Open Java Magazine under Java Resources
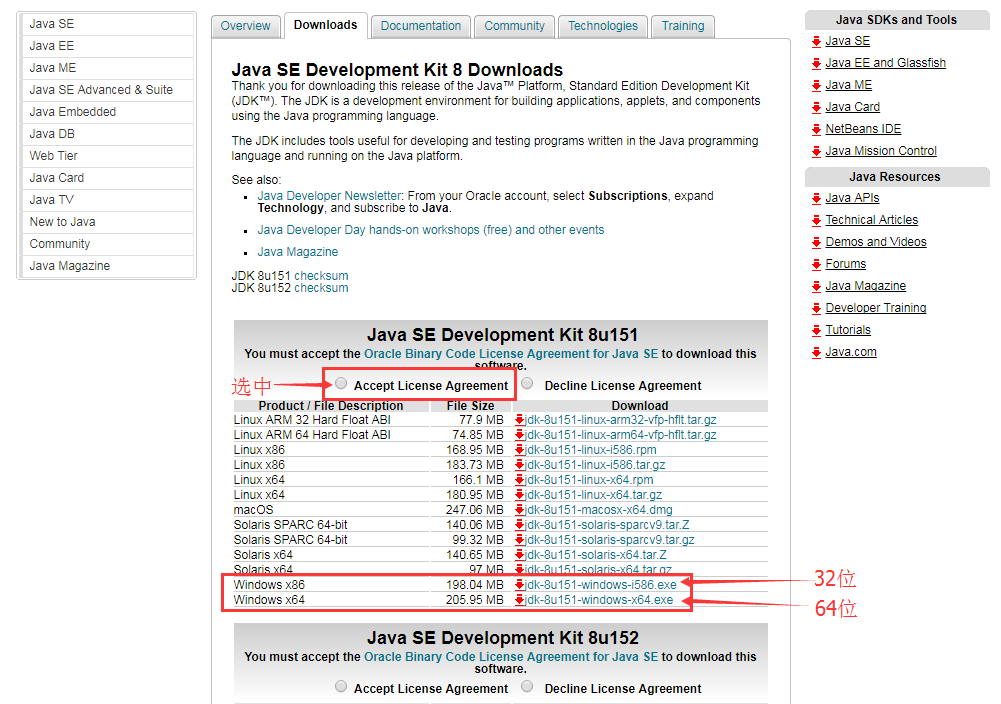The image size is (1001, 704). coord(866,286)
